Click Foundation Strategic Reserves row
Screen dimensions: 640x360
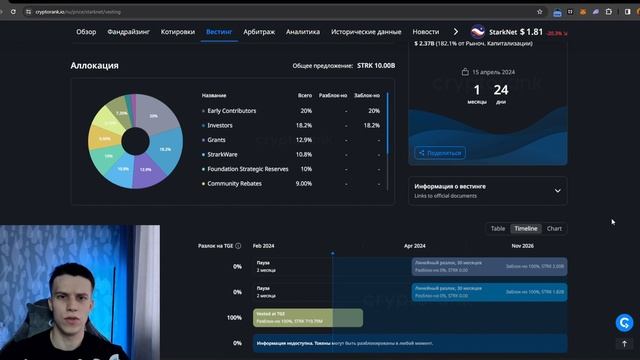291,169
